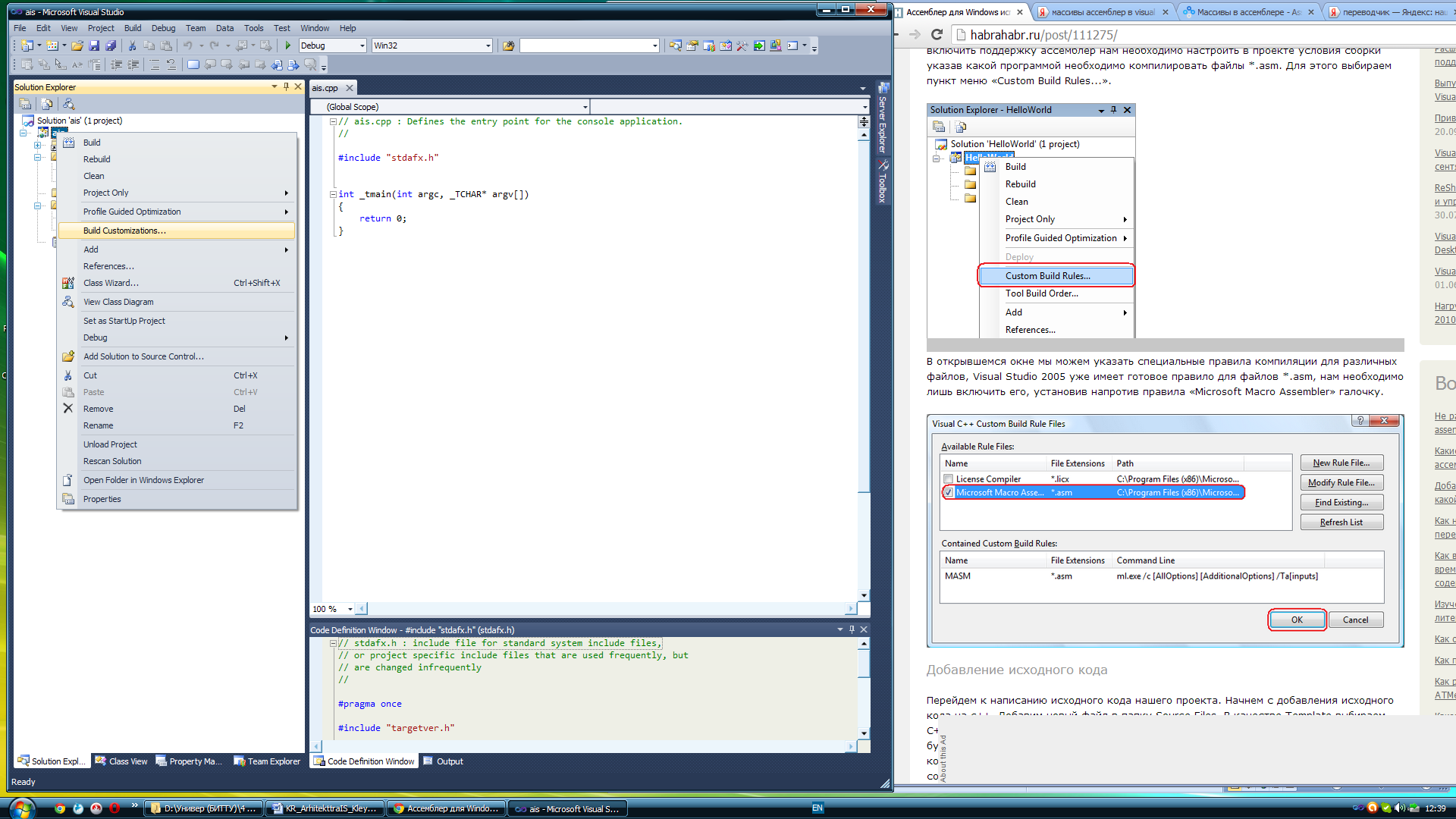Open the editor's open documents list dropdown arrow
The width and height of the screenshot is (1456, 819).
point(862,88)
